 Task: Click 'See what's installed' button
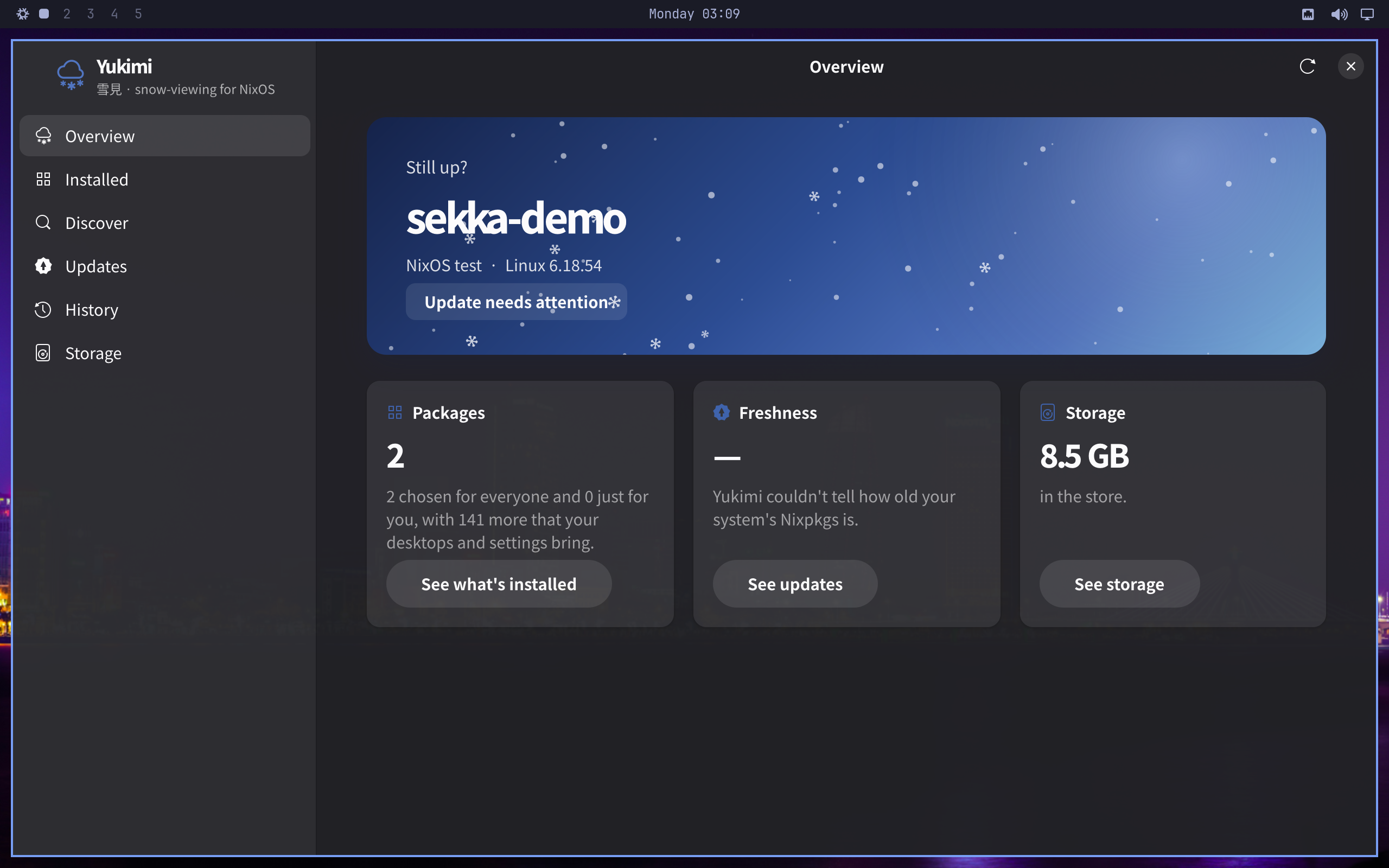[499, 584]
